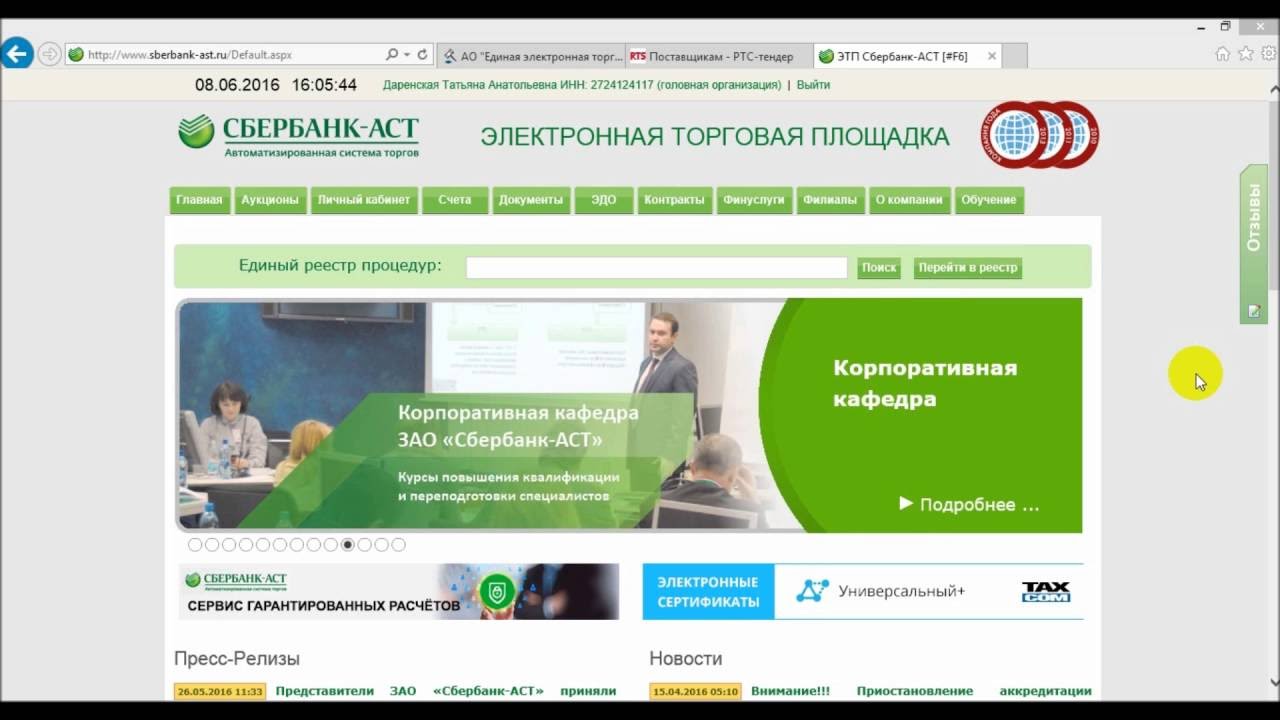Click the currently active filled carousel dot
The height and width of the screenshot is (720, 1280).
[348, 545]
